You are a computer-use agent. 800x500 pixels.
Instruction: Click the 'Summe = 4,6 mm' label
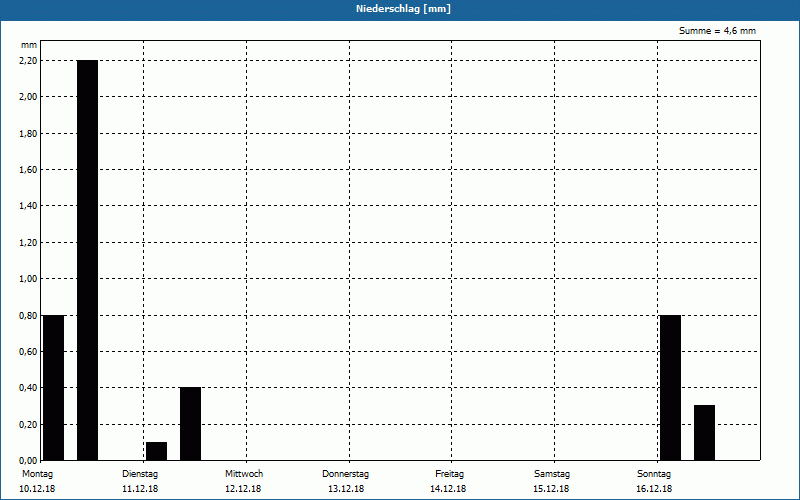pyautogui.click(x=717, y=31)
